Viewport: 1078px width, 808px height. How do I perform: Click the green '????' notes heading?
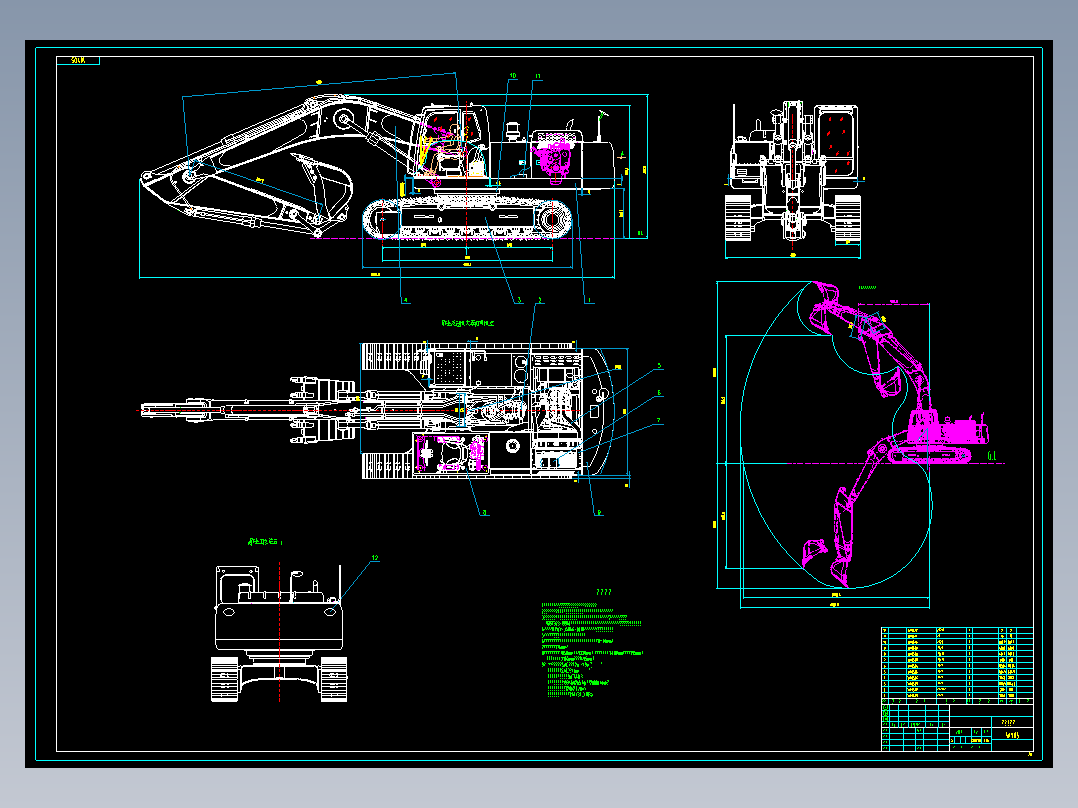[604, 591]
